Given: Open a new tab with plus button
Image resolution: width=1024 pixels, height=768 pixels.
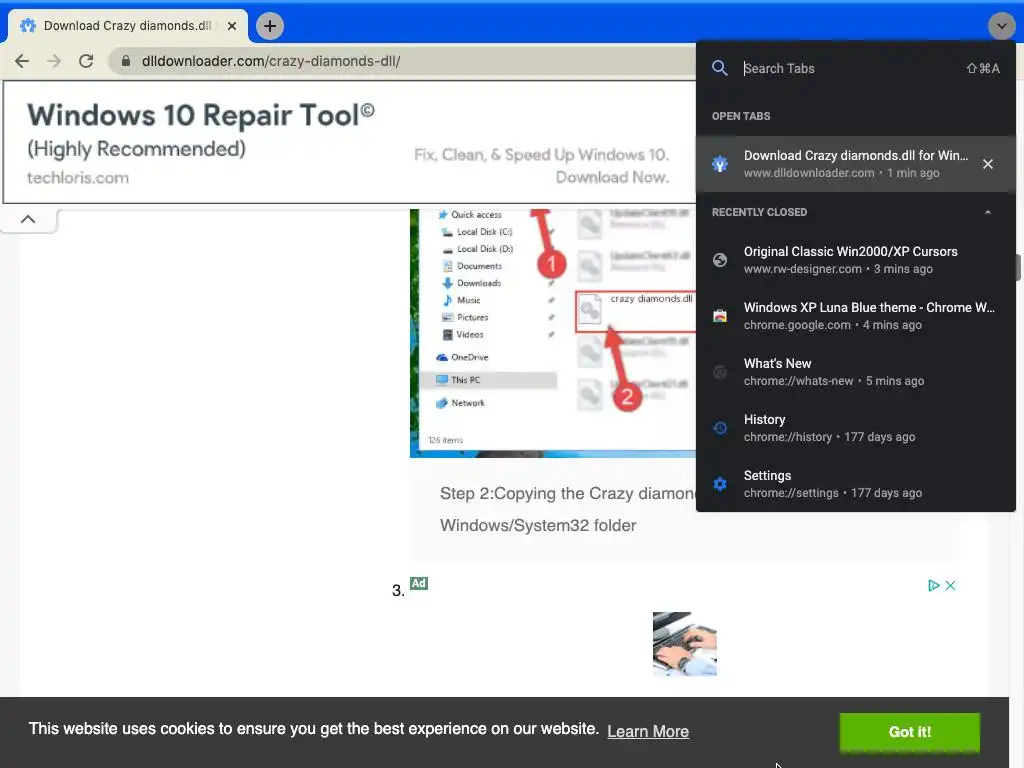Looking at the screenshot, I should [x=270, y=26].
